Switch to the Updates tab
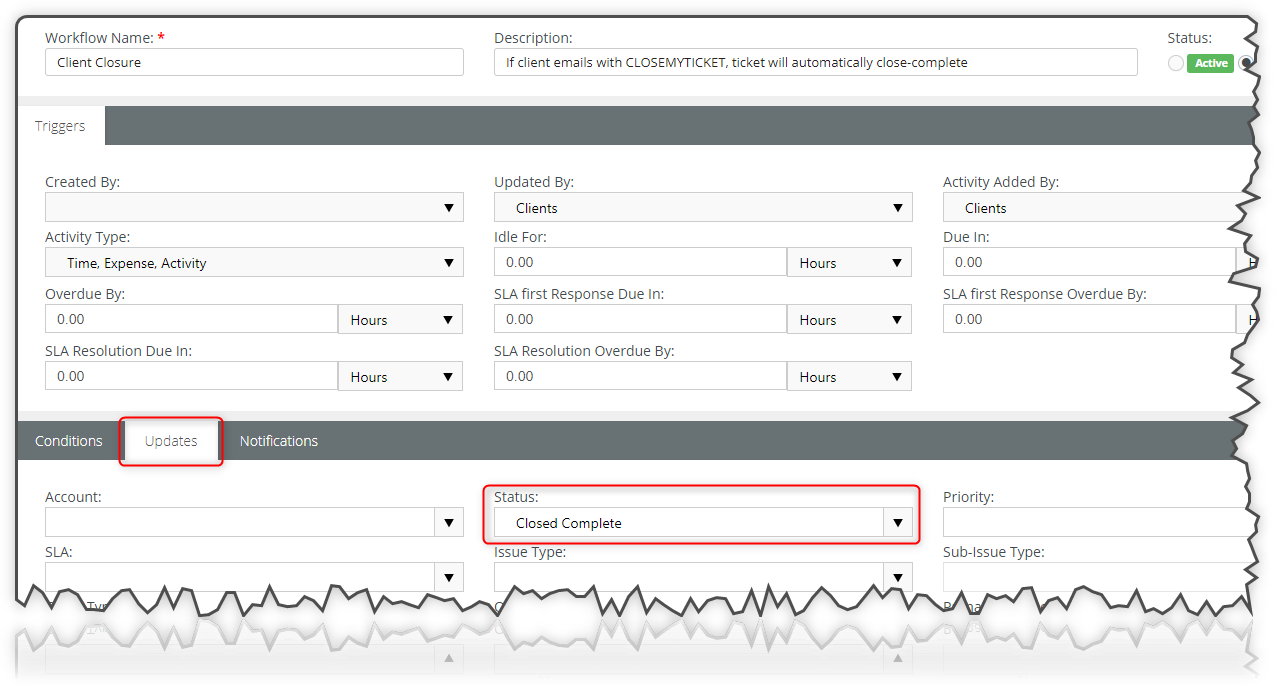Image resolution: width=1276 pixels, height=694 pixels. tap(170, 440)
